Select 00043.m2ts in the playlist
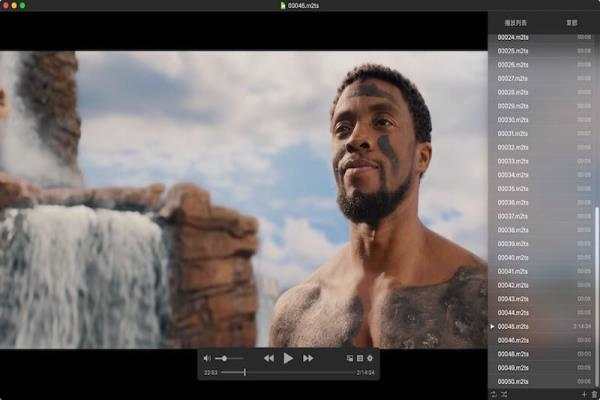This screenshot has width=600, height=400. (541, 299)
